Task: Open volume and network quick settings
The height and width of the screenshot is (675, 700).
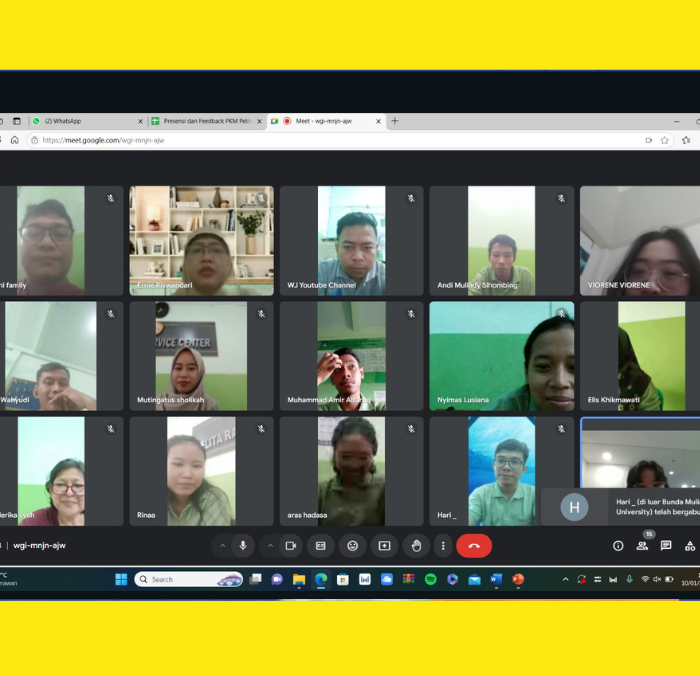Action: pyautogui.click(x=657, y=579)
